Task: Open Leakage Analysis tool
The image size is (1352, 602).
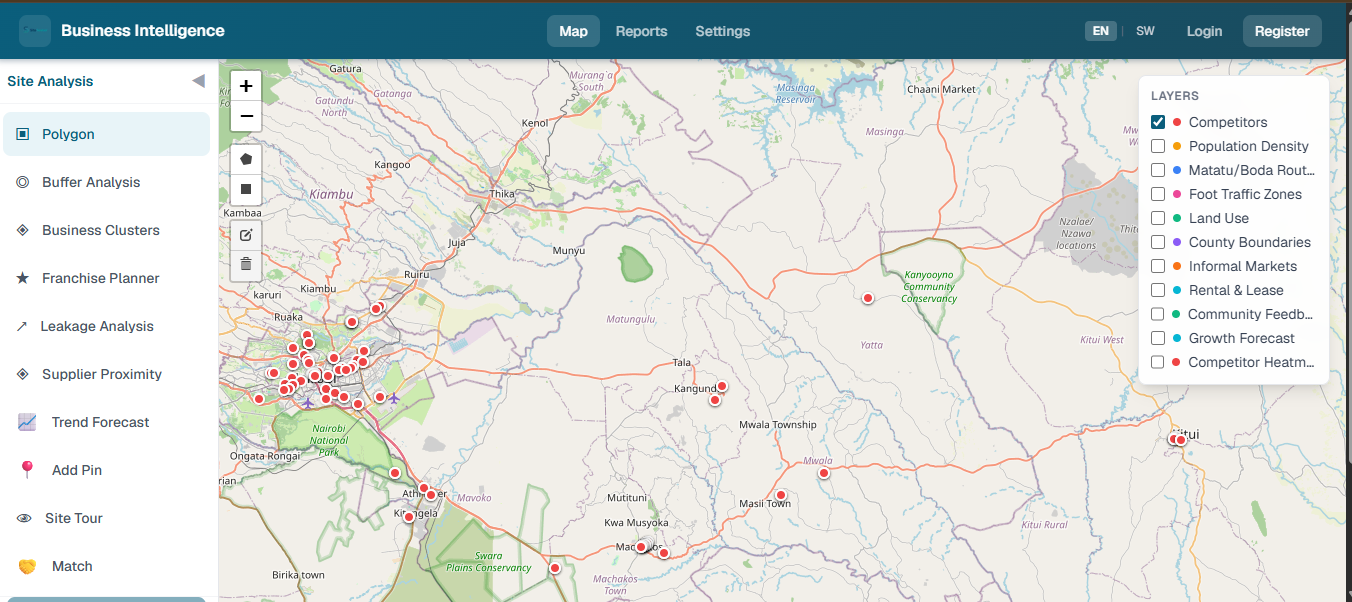Action: [x=106, y=326]
